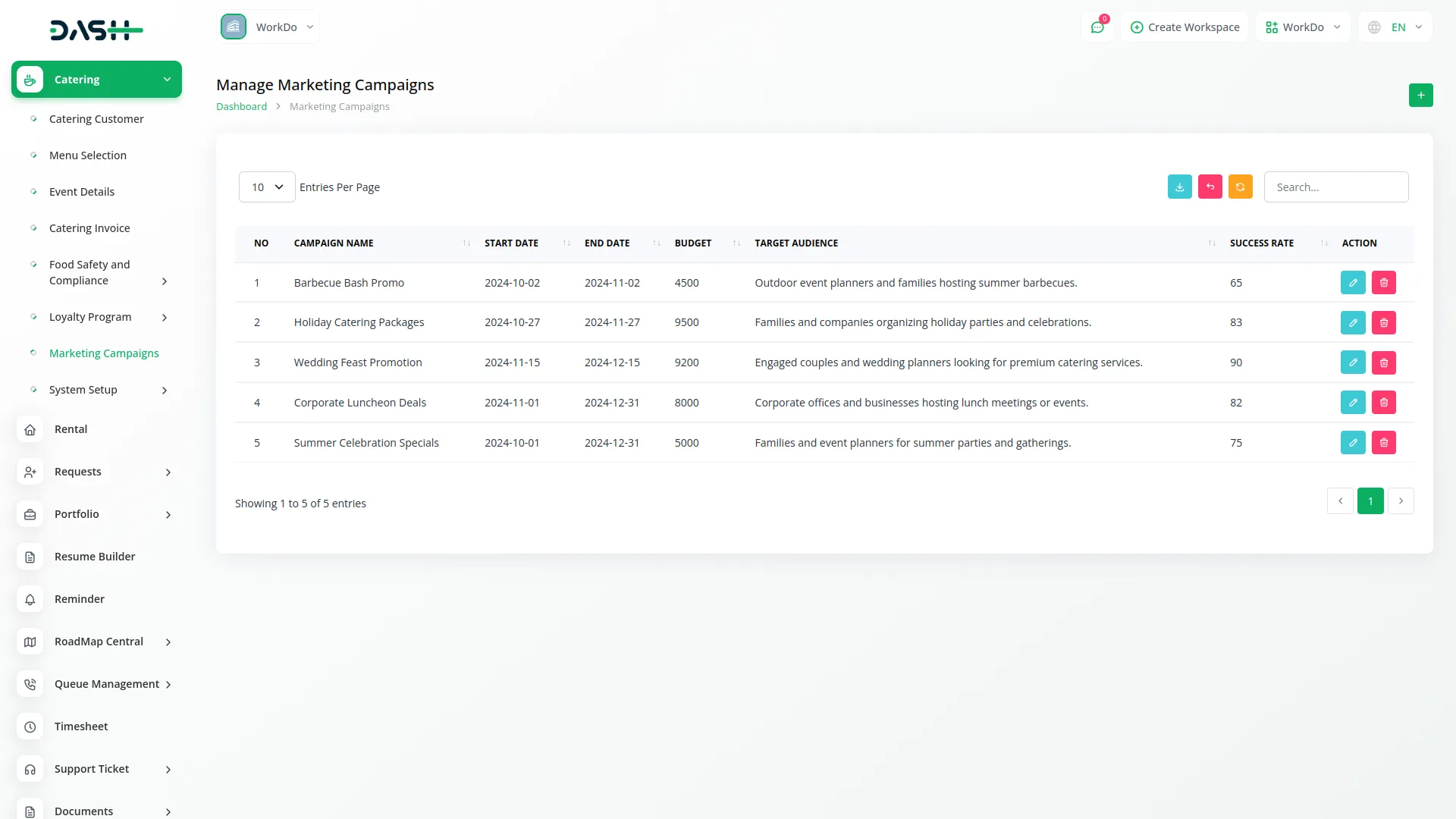
Task: Click the Create Workspace button
Action: pos(1185,27)
